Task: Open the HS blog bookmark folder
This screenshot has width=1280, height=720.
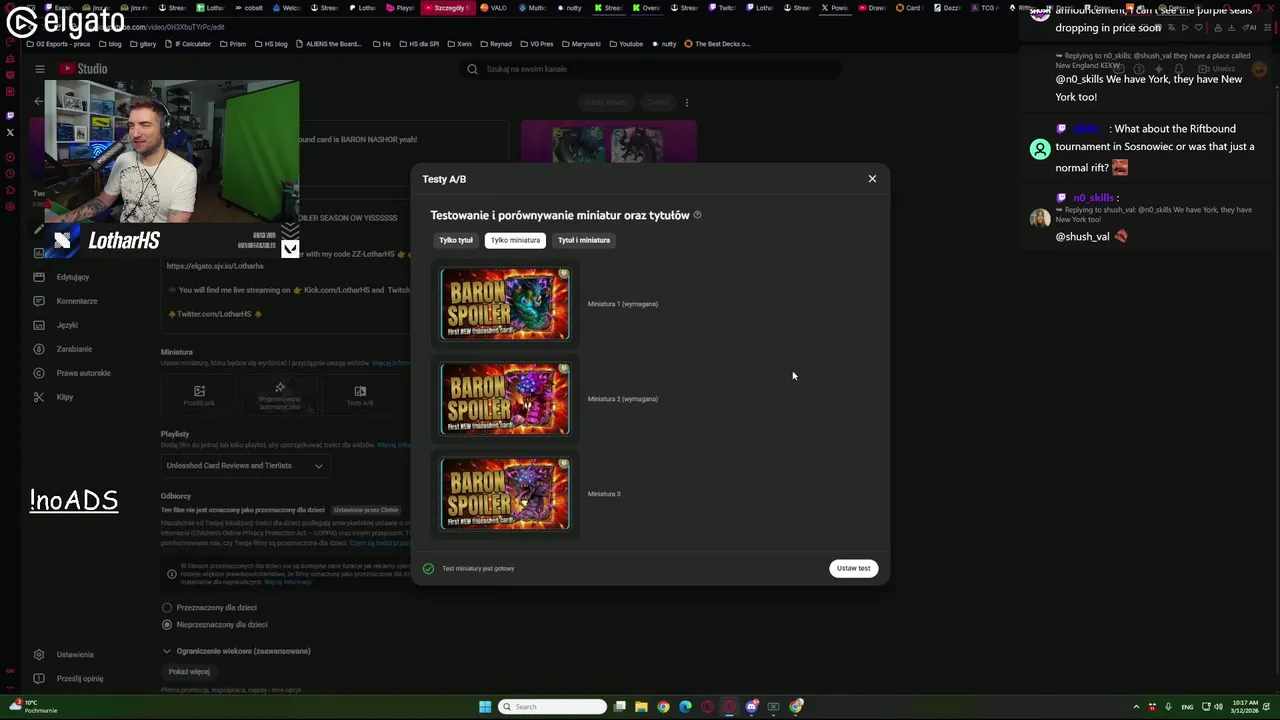Action: (x=271, y=44)
